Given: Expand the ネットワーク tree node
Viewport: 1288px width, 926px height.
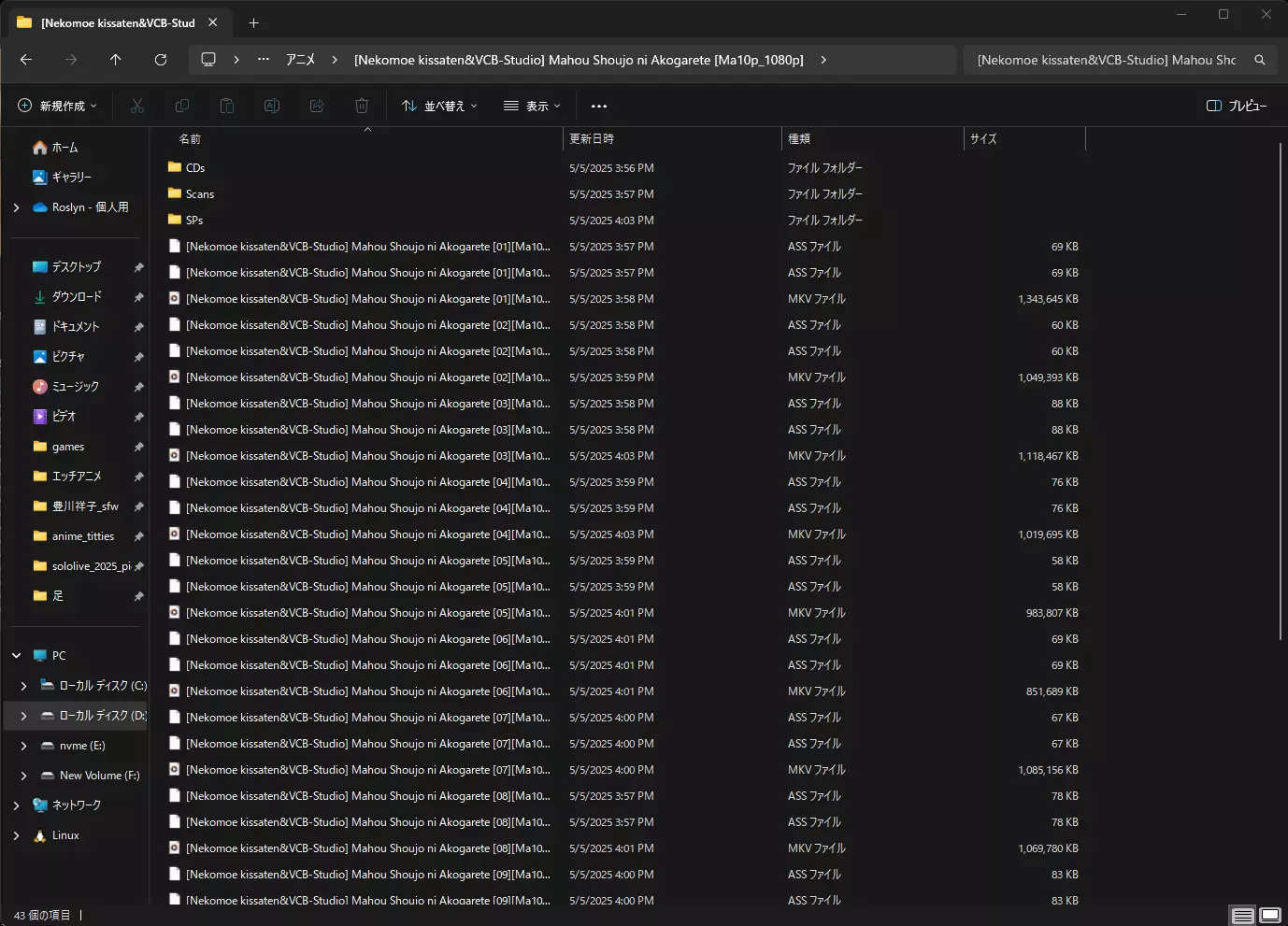Looking at the screenshot, I should 16,805.
